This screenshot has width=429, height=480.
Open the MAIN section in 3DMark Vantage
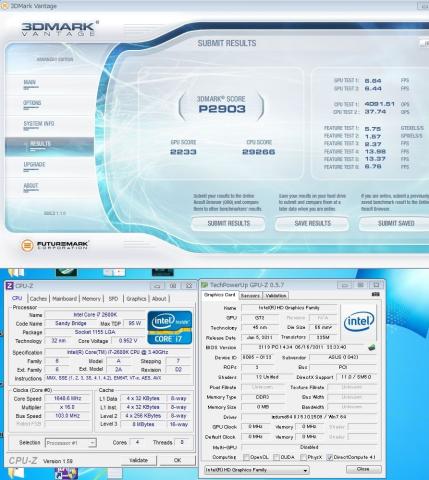tap(30, 83)
